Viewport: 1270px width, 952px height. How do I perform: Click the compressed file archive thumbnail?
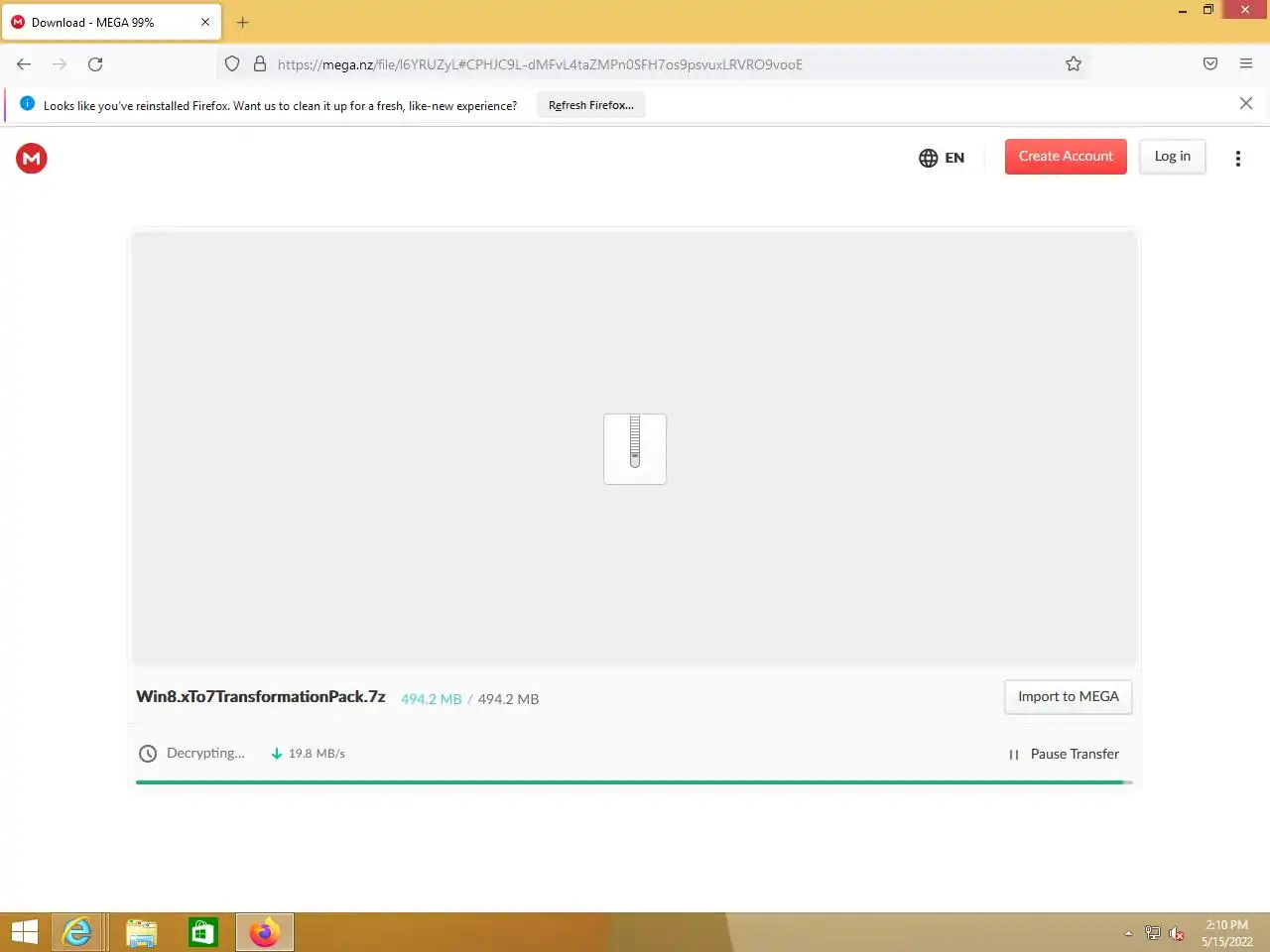(635, 449)
